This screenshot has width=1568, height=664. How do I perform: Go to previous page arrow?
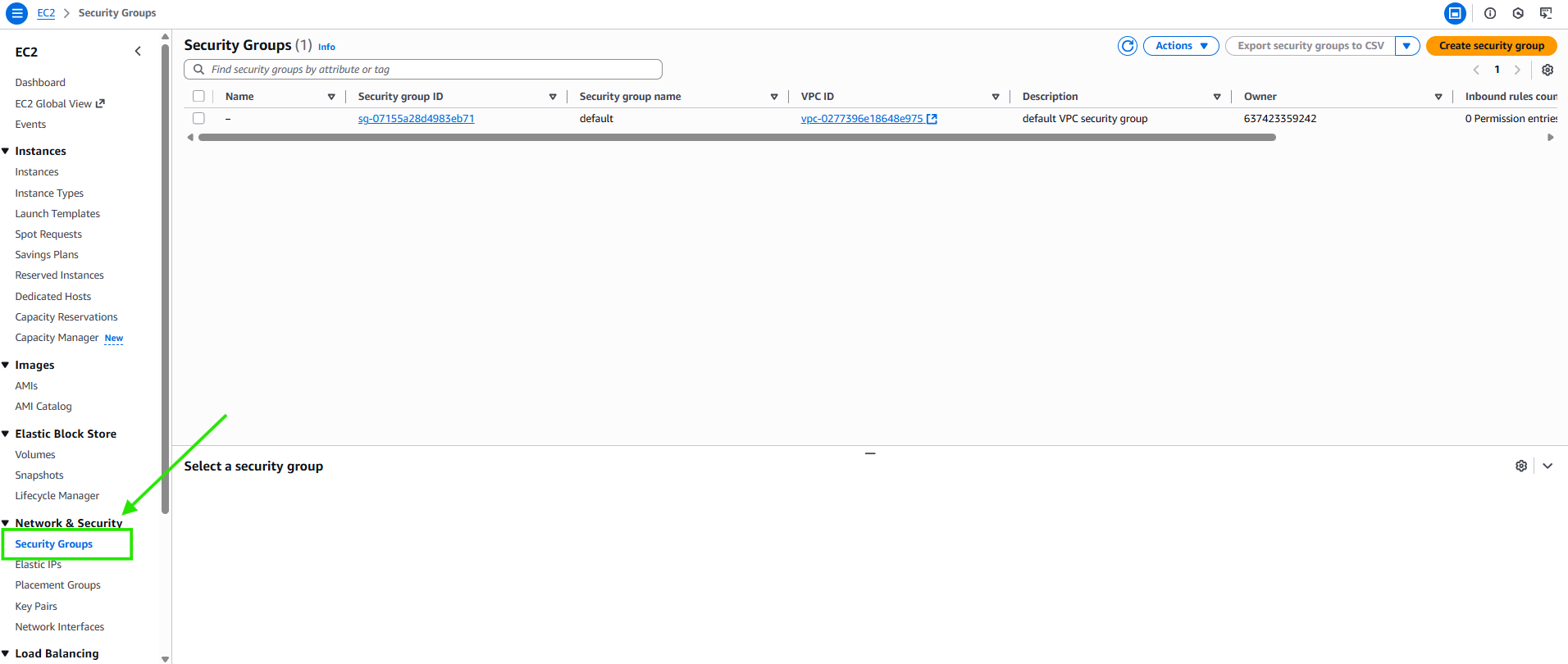point(1476,70)
